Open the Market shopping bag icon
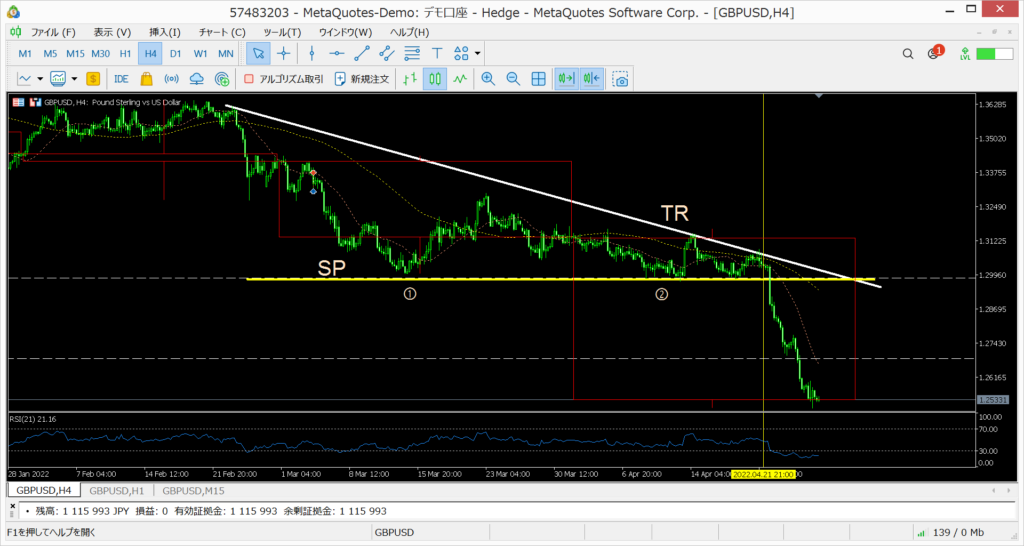1024x546 pixels. (146, 78)
